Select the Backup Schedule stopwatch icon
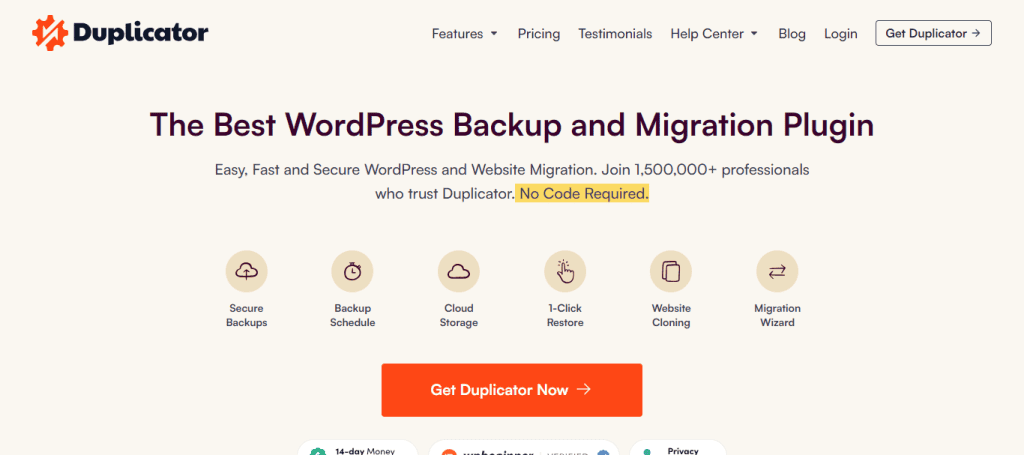Screen dimensions: 1024x455 (352, 271)
